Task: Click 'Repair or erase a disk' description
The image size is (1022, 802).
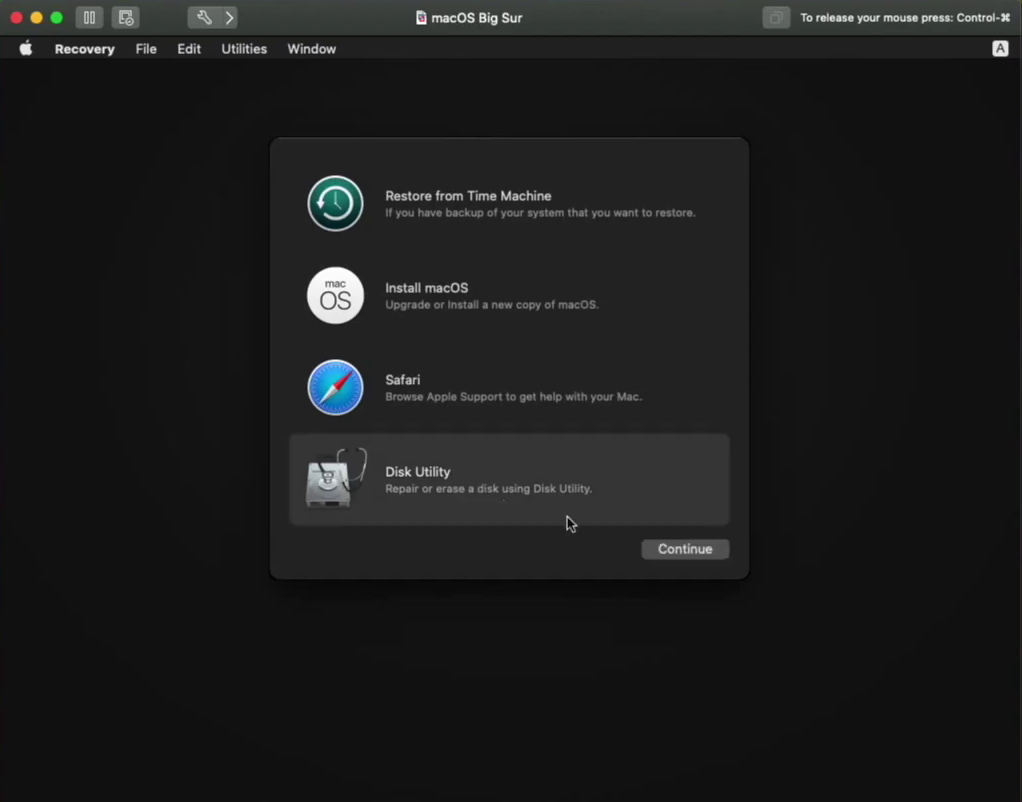Action: (489, 488)
